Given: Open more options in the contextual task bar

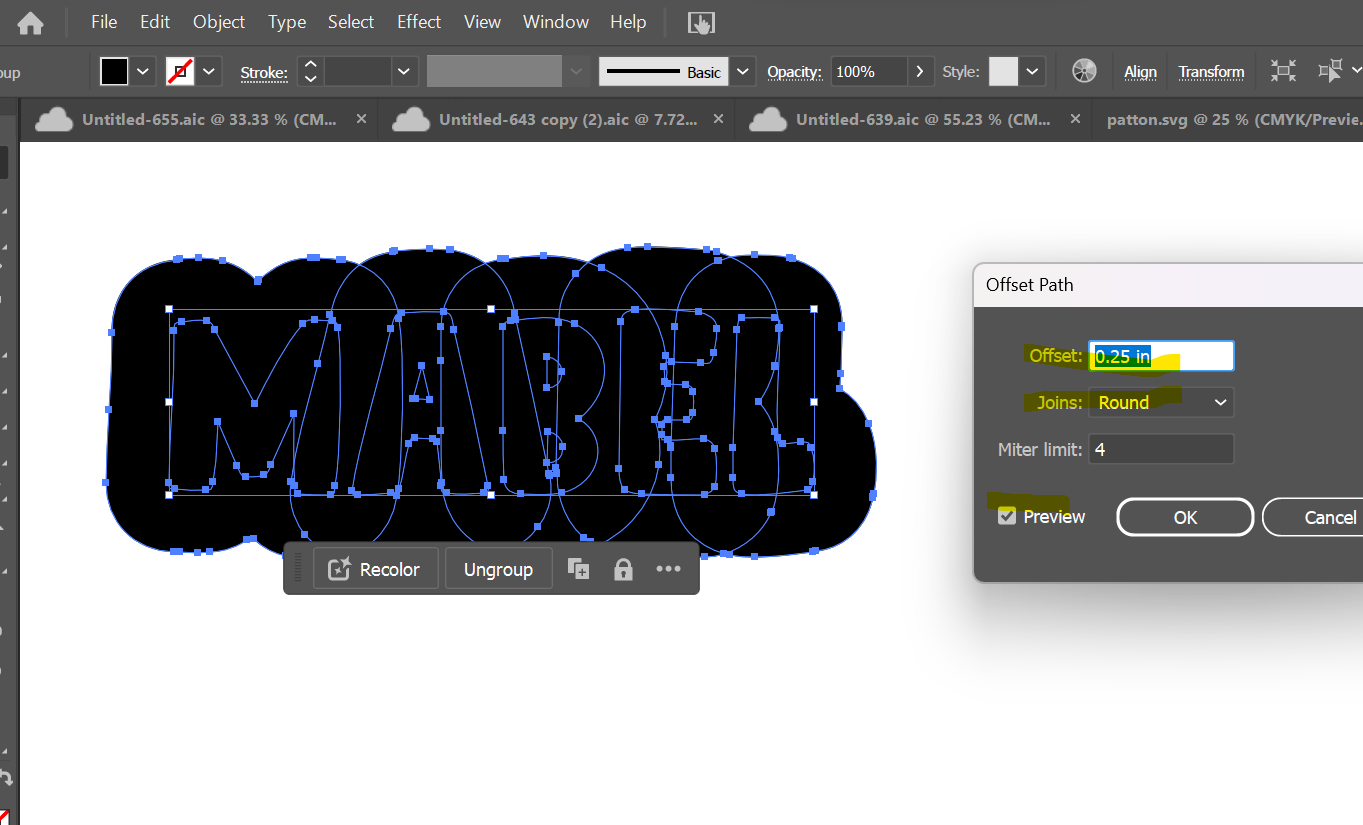Looking at the screenshot, I should point(668,569).
